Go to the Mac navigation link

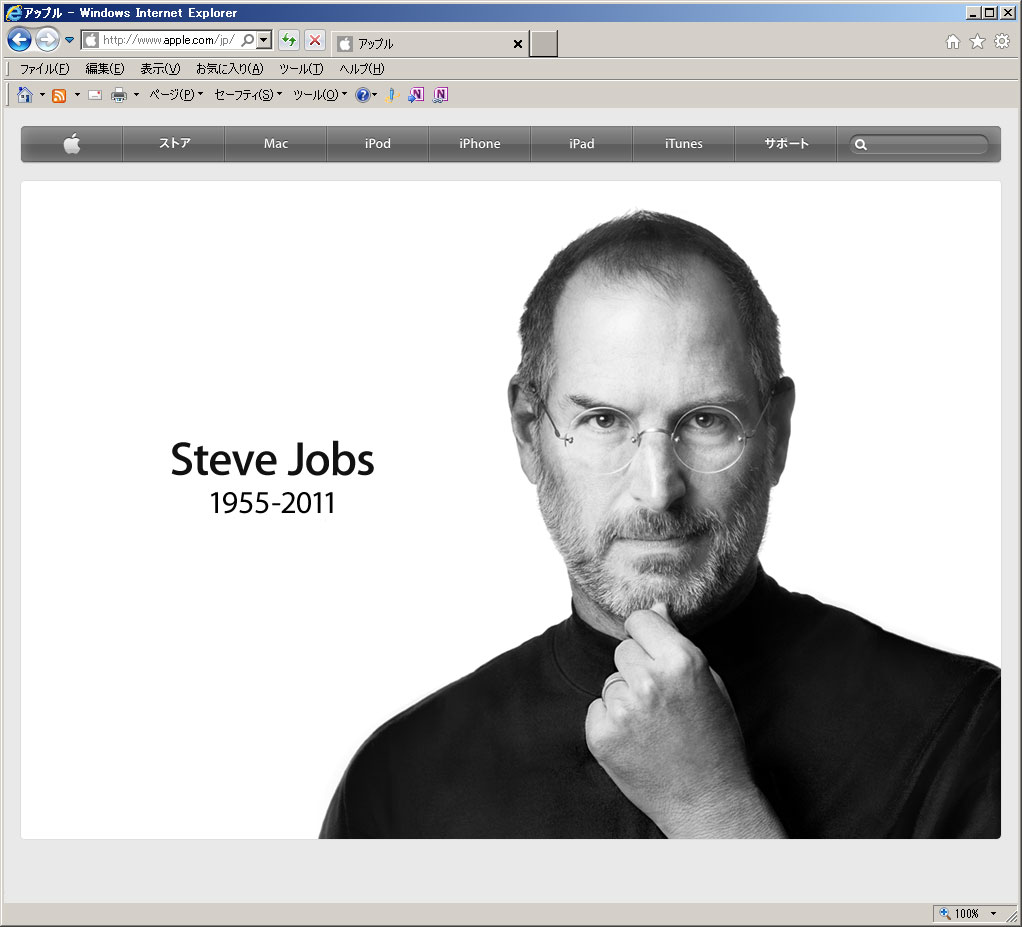pos(276,143)
